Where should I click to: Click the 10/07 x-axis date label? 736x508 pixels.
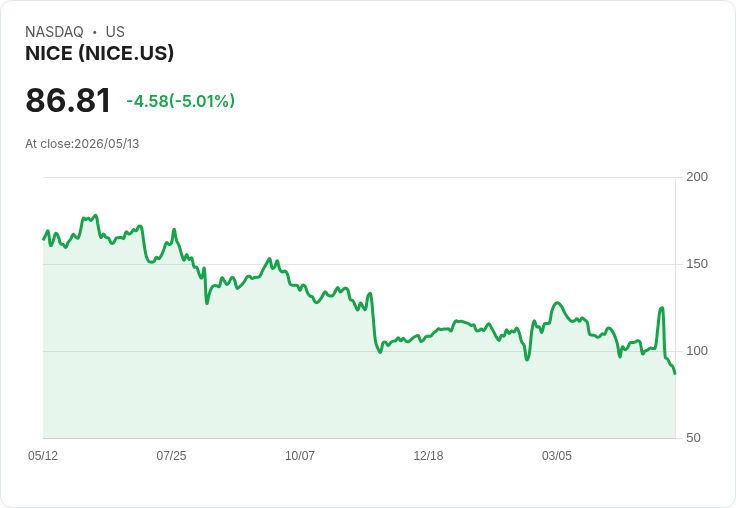click(x=300, y=455)
